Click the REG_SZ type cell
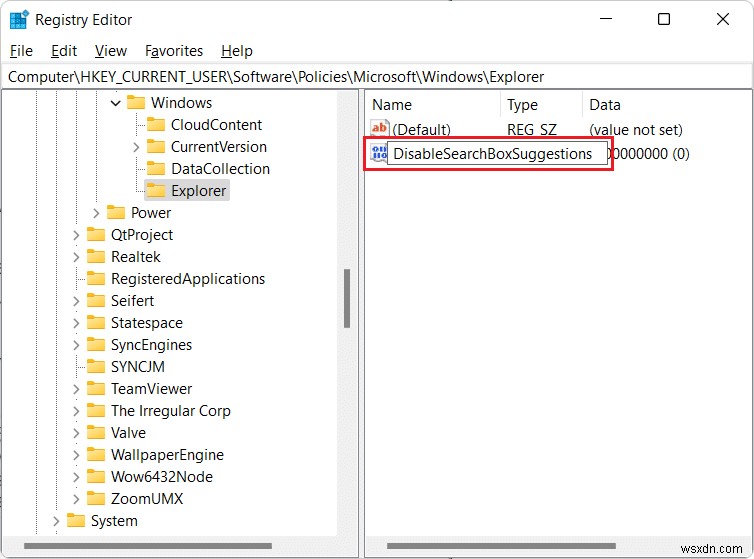 click(x=532, y=130)
